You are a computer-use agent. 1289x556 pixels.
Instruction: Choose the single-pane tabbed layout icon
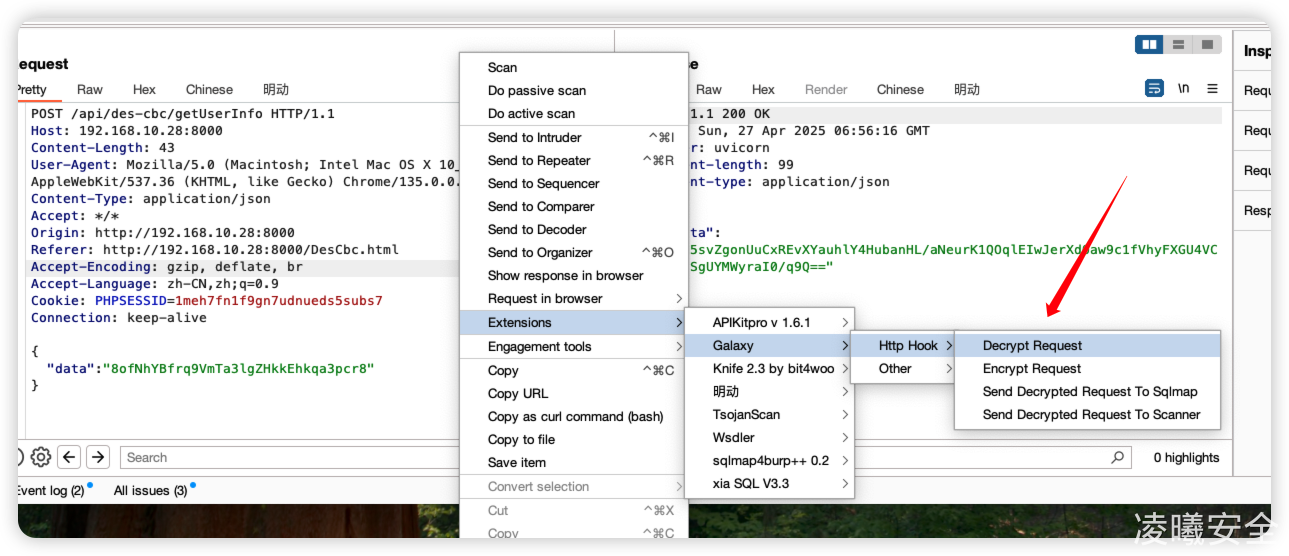point(1207,45)
